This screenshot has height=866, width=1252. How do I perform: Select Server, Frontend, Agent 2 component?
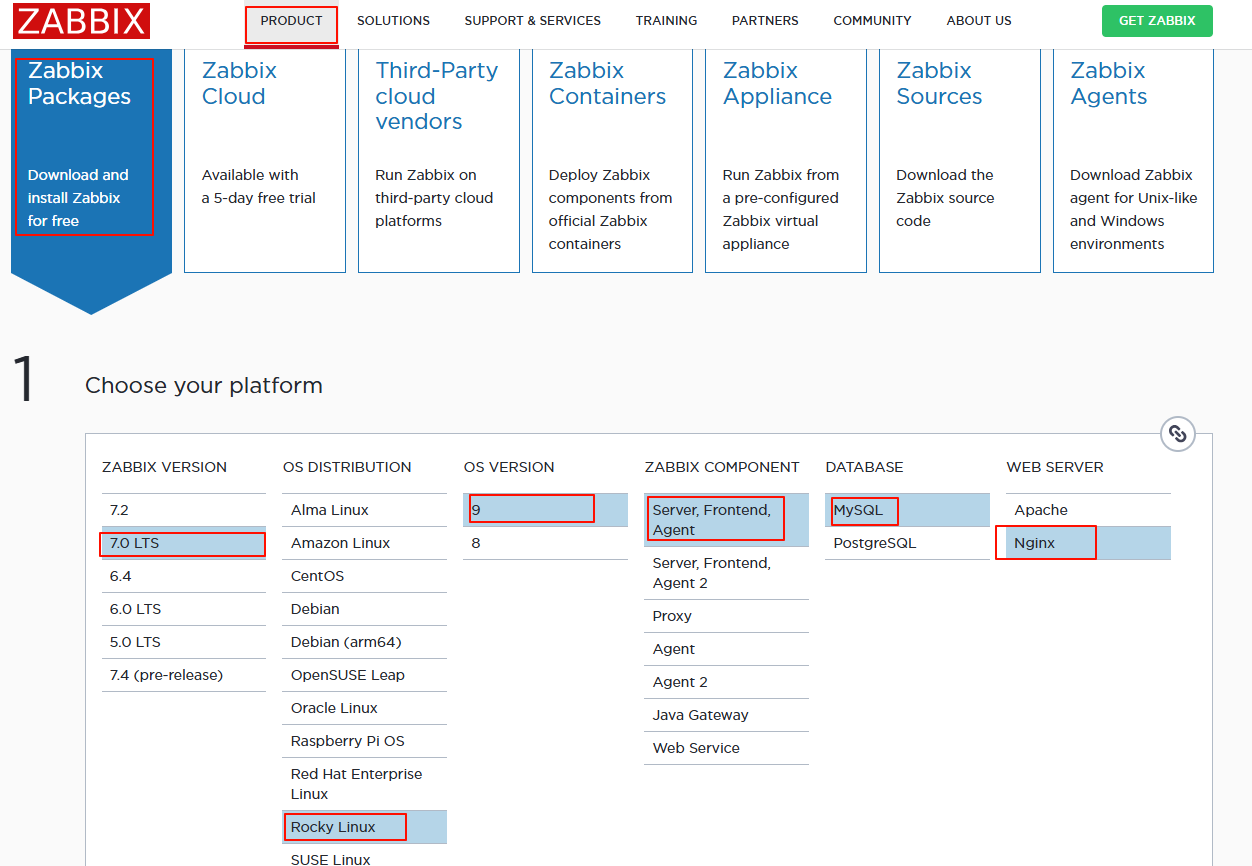click(727, 573)
